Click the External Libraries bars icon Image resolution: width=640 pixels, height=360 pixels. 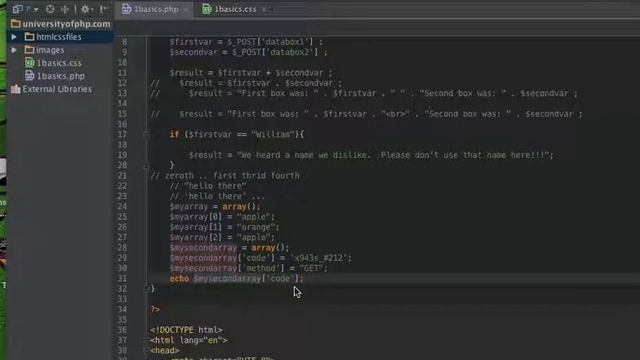pyautogui.click(x=16, y=89)
